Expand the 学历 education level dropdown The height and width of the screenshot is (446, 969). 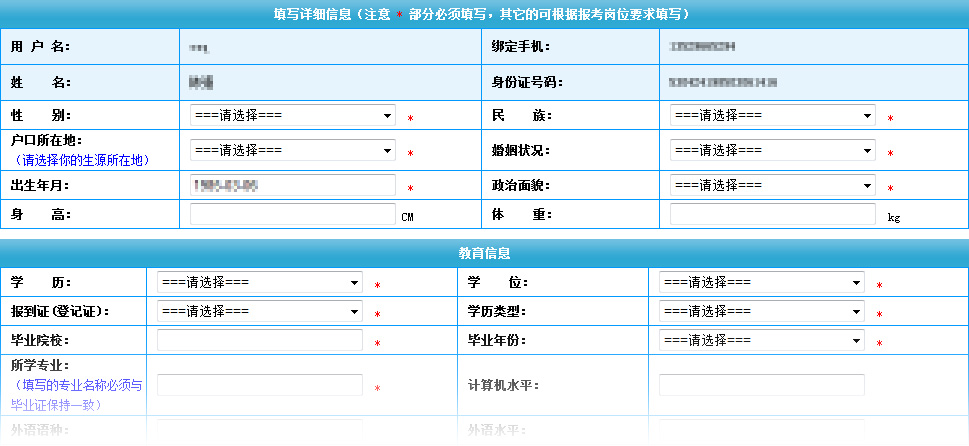(259, 283)
